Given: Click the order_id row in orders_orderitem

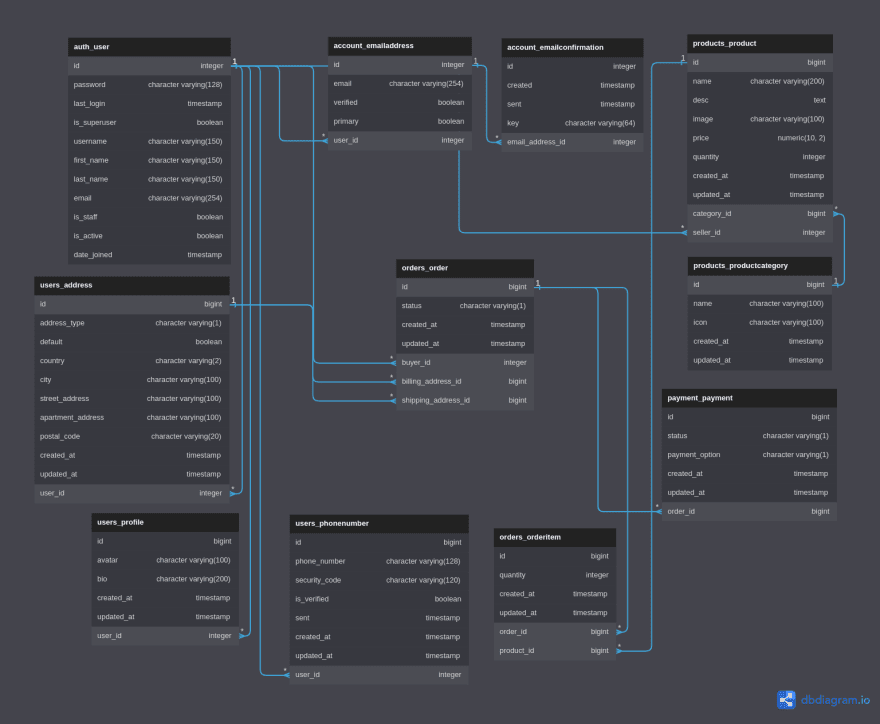Looking at the screenshot, I should (555, 633).
